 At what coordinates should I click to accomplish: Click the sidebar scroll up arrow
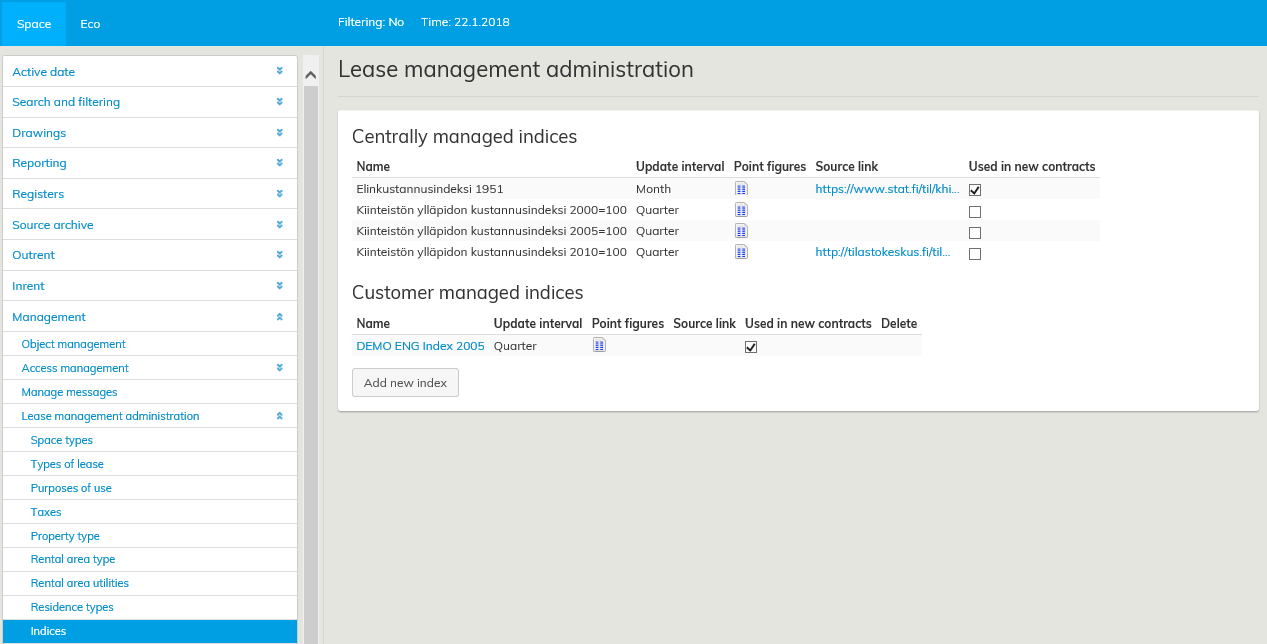310,75
